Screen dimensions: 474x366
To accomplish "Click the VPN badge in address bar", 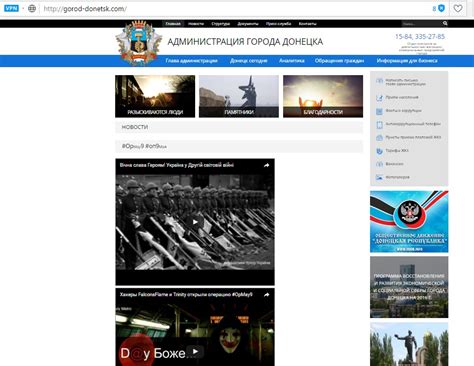I will tap(11, 8).
